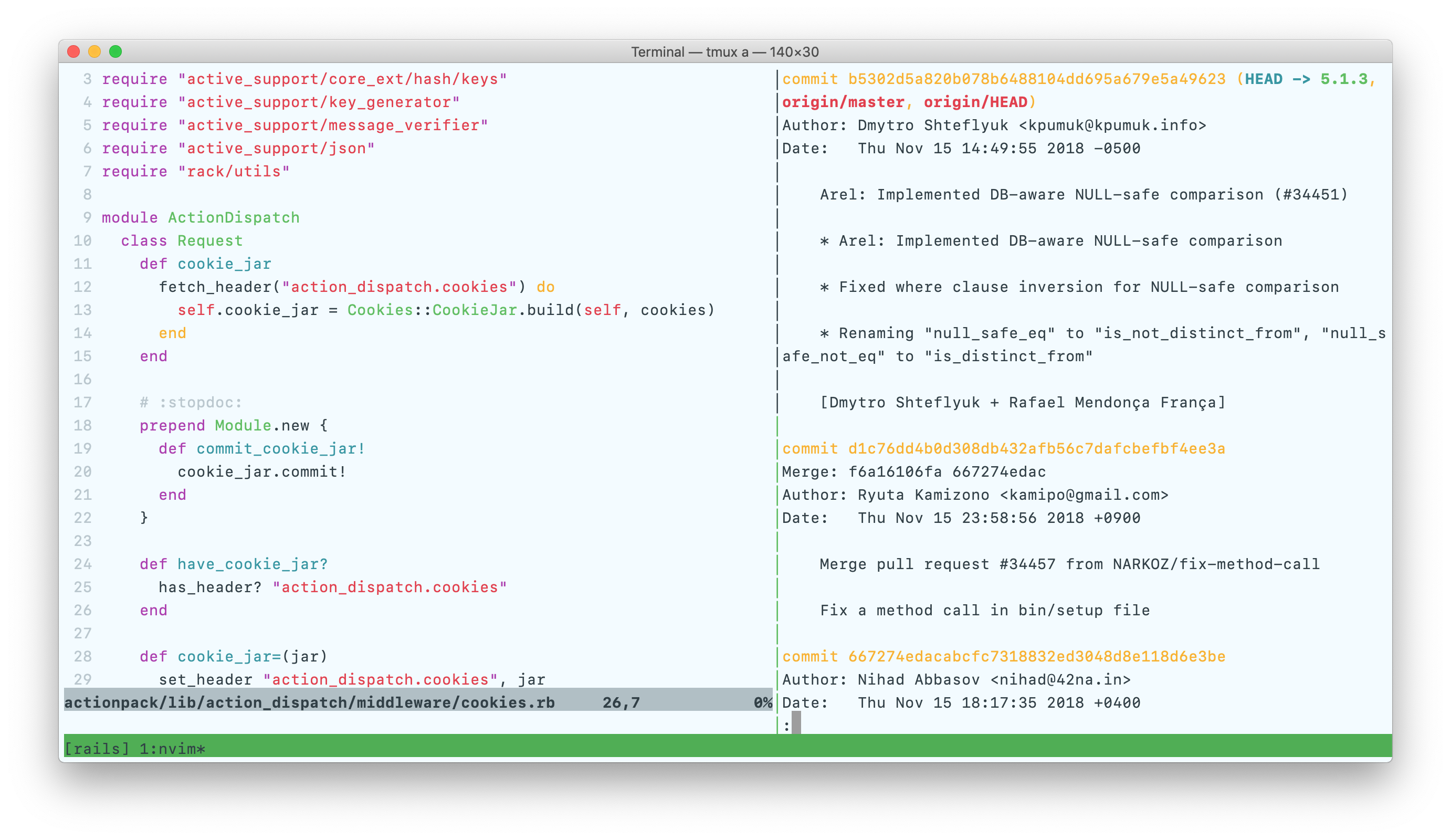Image resolution: width=1451 pixels, height=840 pixels.
Task: Click the 5.1.3 branch name
Action: 1343,79
